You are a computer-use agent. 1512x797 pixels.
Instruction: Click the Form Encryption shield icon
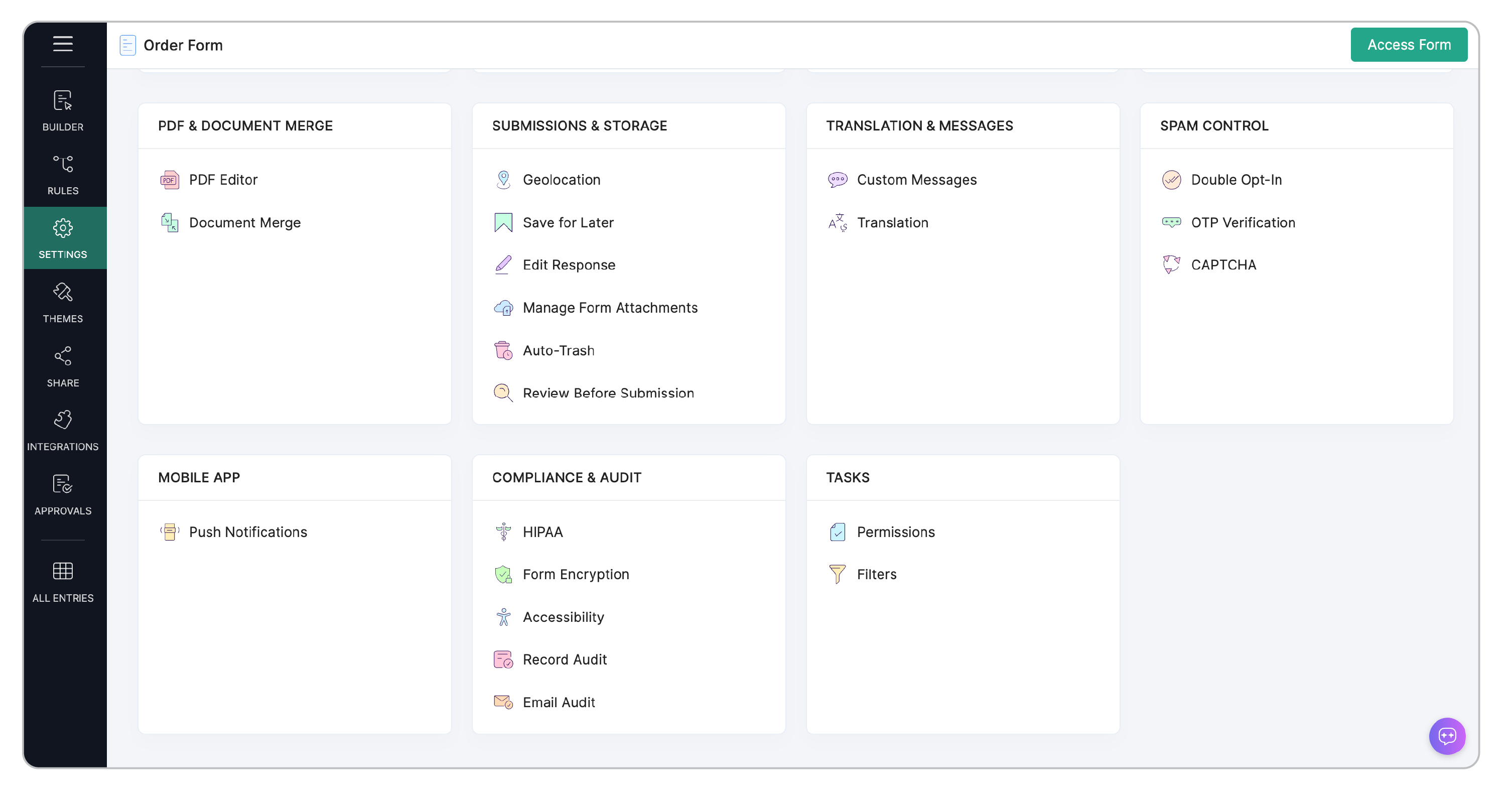point(503,574)
